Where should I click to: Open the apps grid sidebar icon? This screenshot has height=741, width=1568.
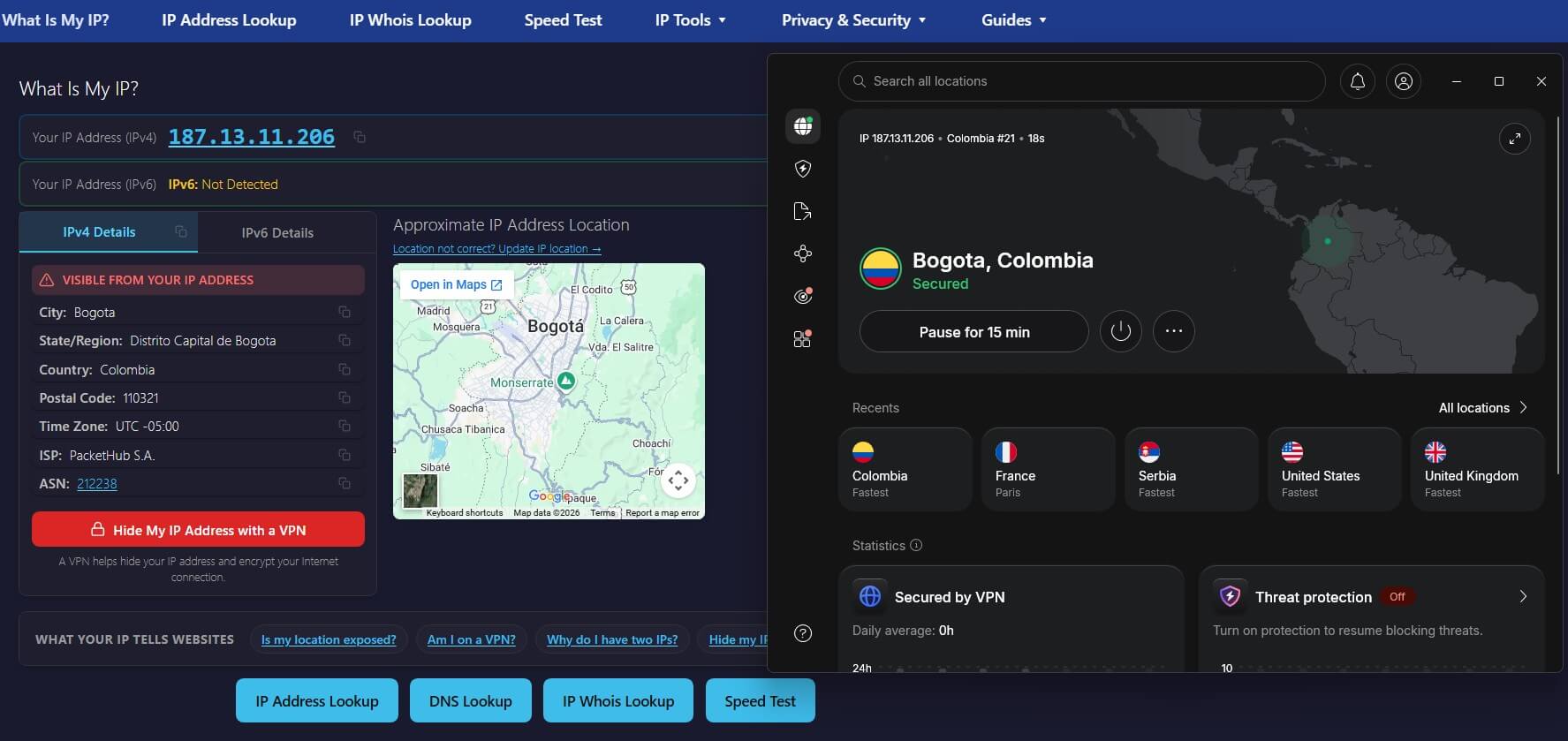803,338
